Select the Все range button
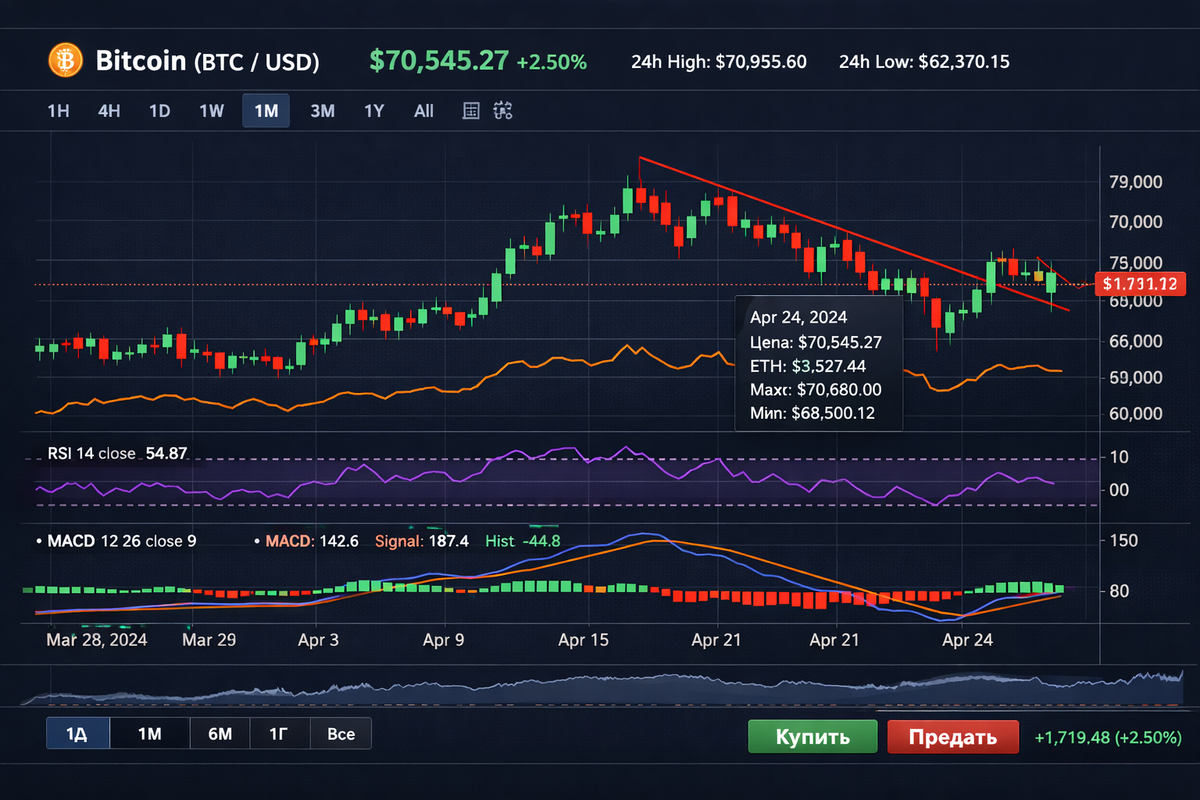The height and width of the screenshot is (800, 1200). coord(341,734)
